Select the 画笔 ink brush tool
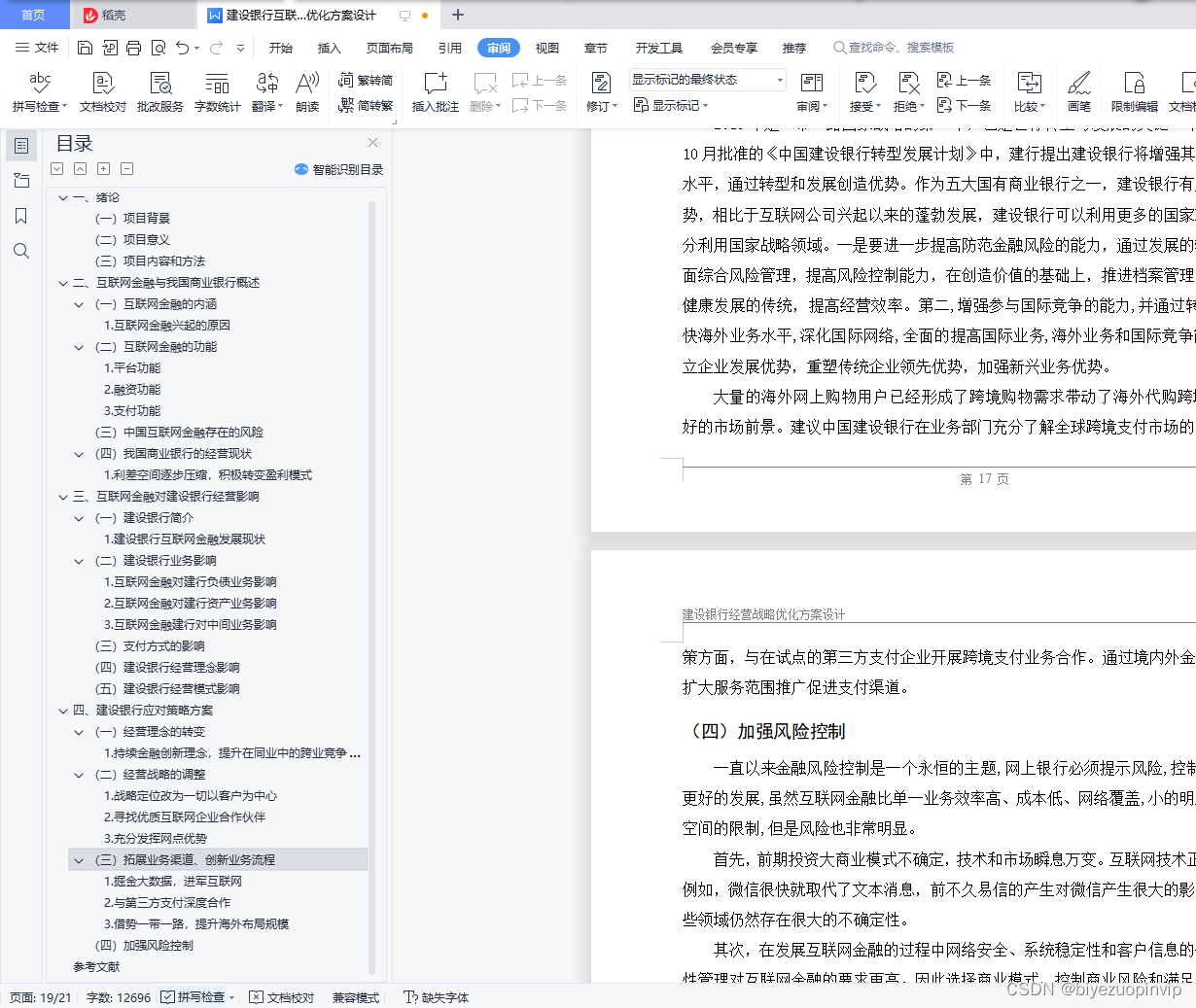This screenshot has width=1196, height=1008. click(x=1079, y=92)
